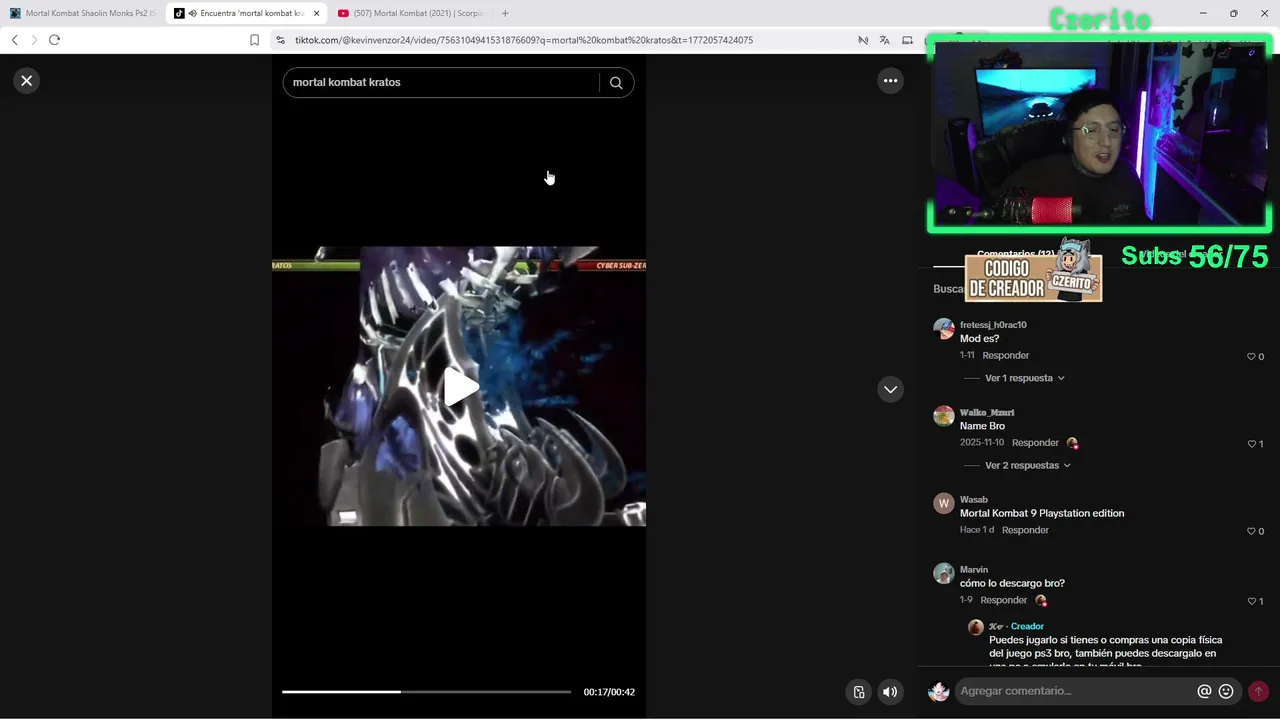The image size is (1280, 720).
Task: Reply to Marvin's comment
Action: pyautogui.click(x=1003, y=600)
